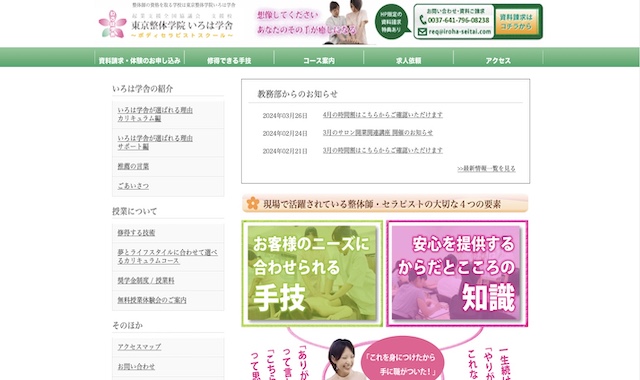Image resolution: width=640 pixels, height=380 pixels.
Task: Click いろは学舎の紹介 sidebar heading
Action: point(142,89)
